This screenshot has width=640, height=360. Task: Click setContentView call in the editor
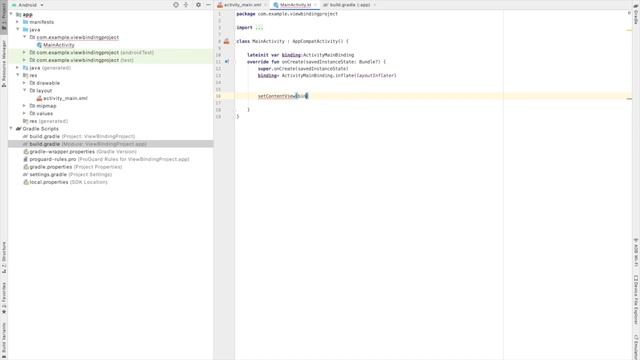(x=277, y=96)
